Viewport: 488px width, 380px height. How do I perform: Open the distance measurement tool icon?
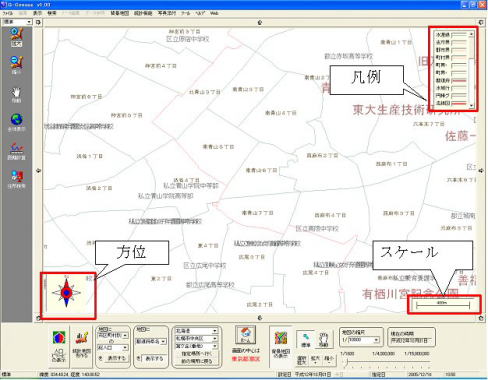point(16,151)
